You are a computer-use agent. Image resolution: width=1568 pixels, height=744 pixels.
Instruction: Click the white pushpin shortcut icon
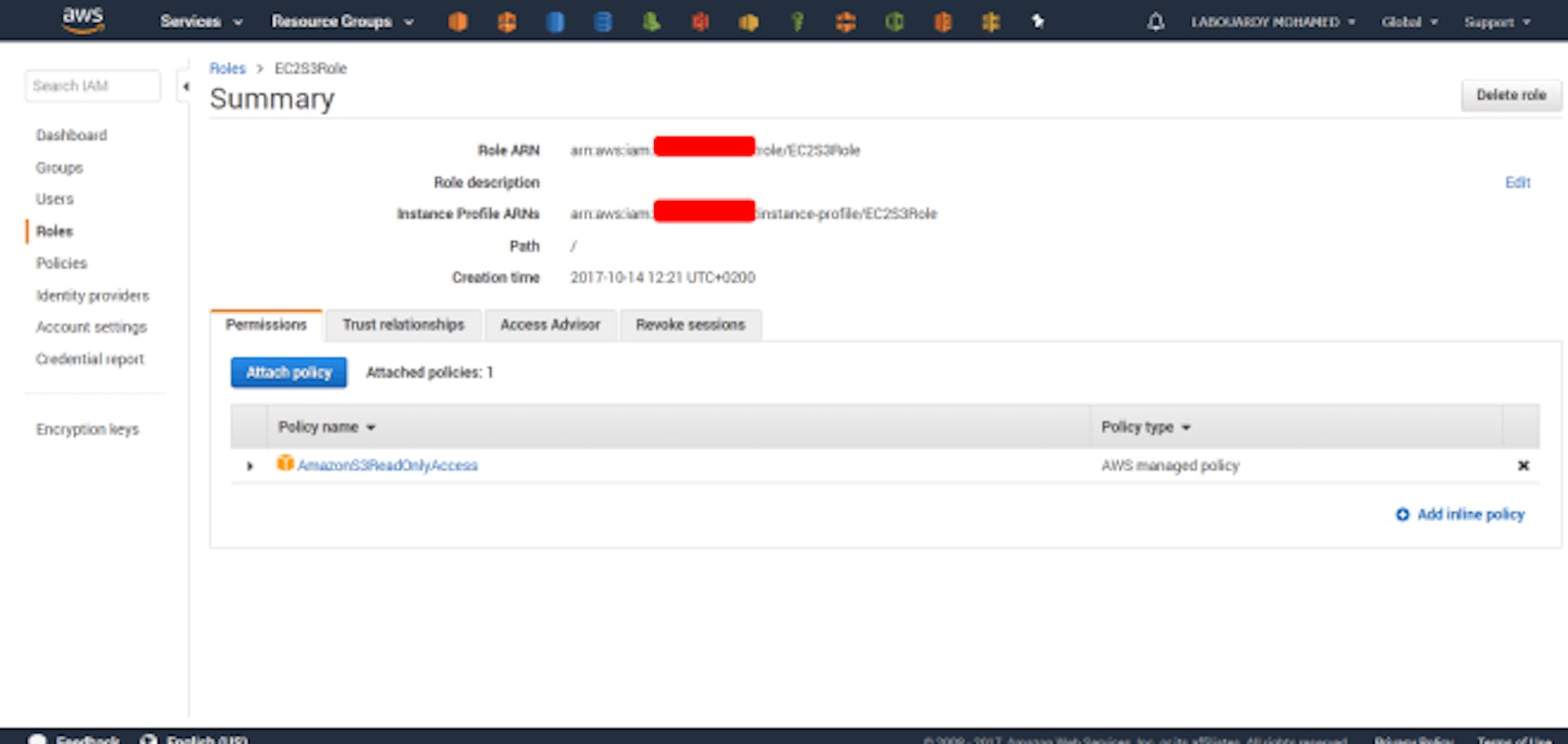(1038, 21)
